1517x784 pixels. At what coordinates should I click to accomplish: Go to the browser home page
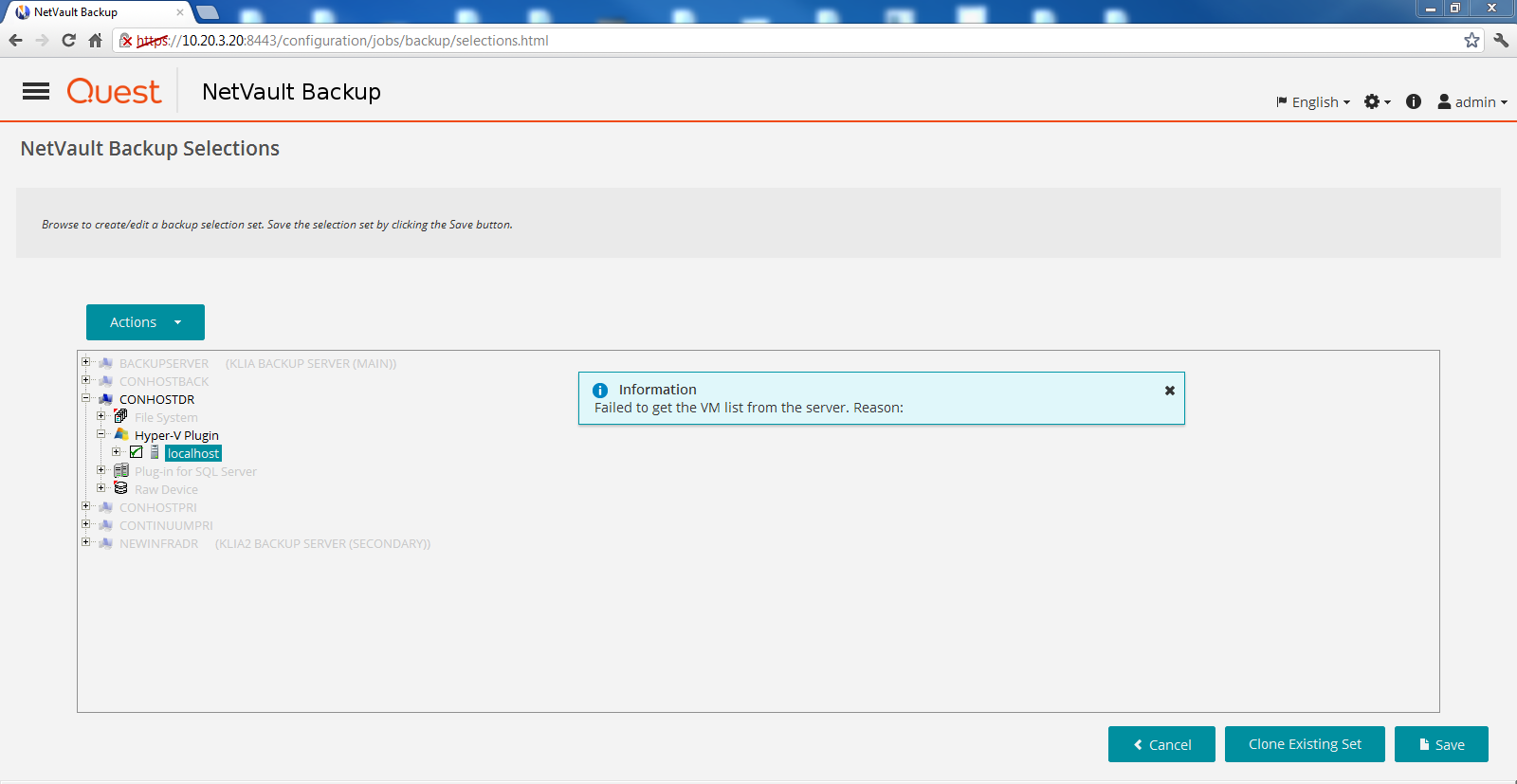coord(95,40)
